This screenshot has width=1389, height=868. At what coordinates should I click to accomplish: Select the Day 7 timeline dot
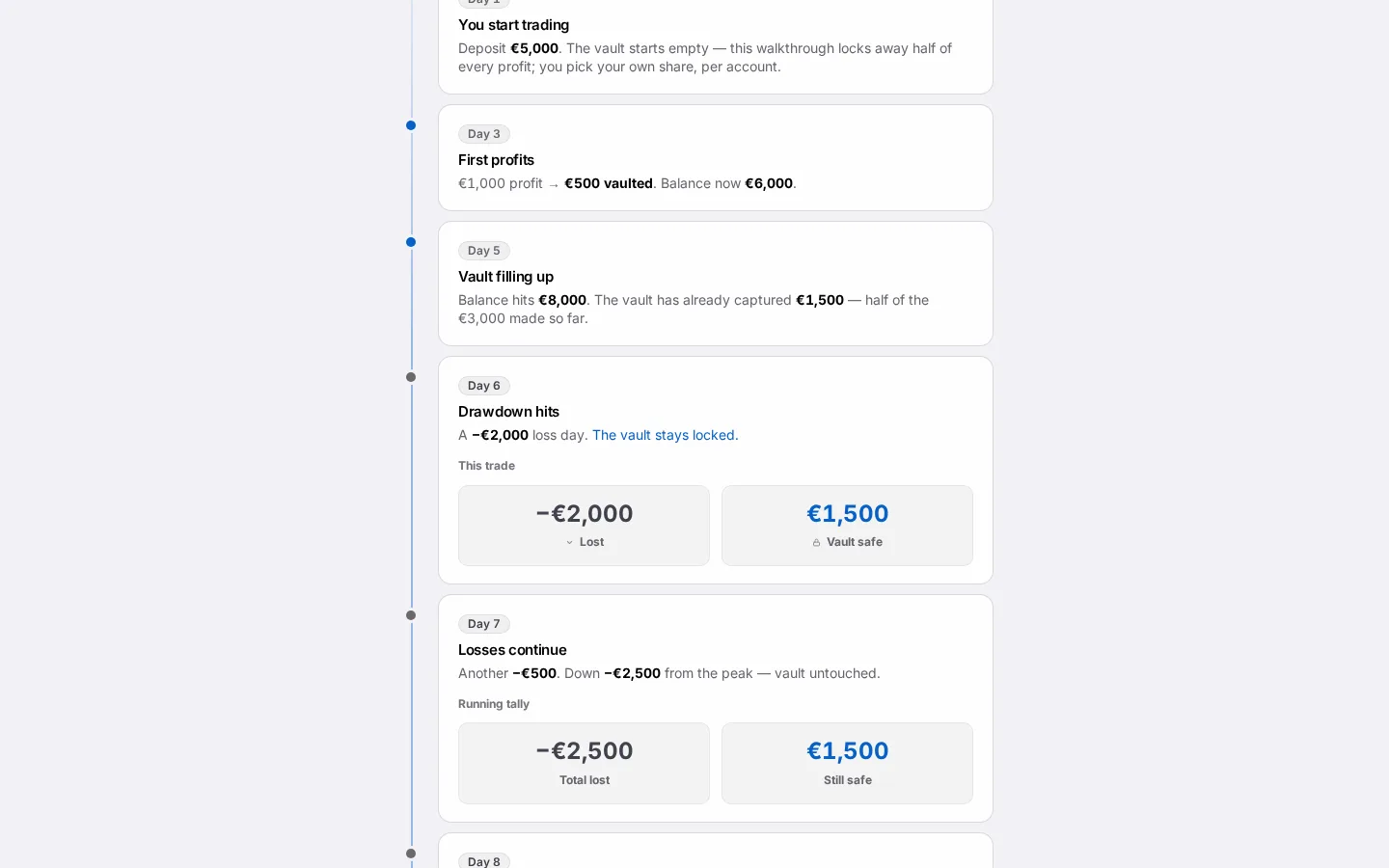point(411,615)
